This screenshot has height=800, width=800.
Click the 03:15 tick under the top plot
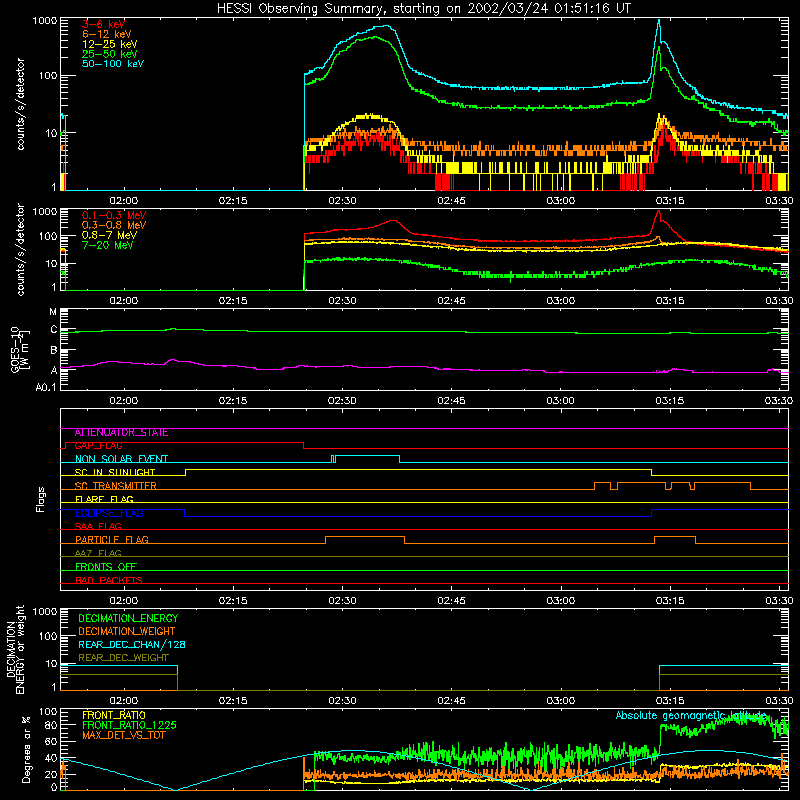click(669, 201)
